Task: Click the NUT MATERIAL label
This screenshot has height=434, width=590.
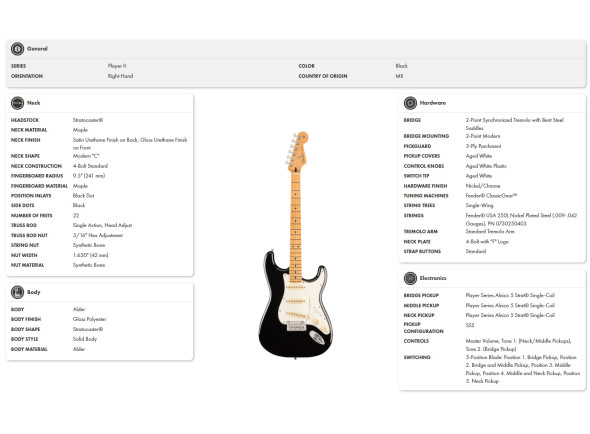Action: [x=27, y=265]
